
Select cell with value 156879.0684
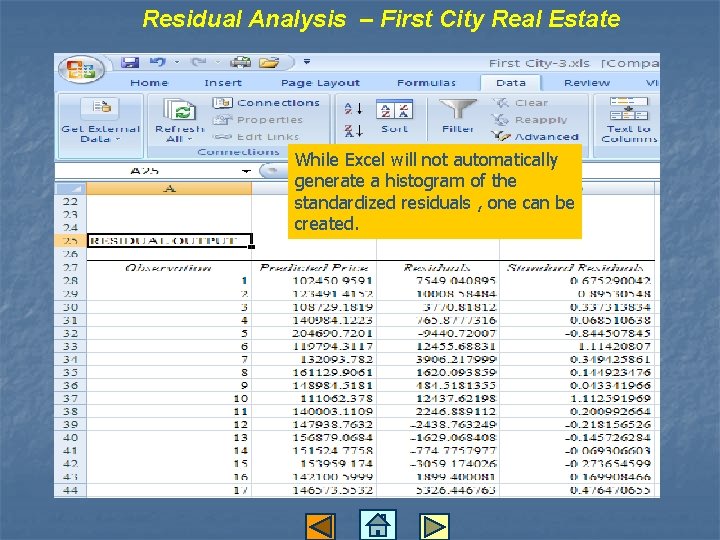[314, 438]
